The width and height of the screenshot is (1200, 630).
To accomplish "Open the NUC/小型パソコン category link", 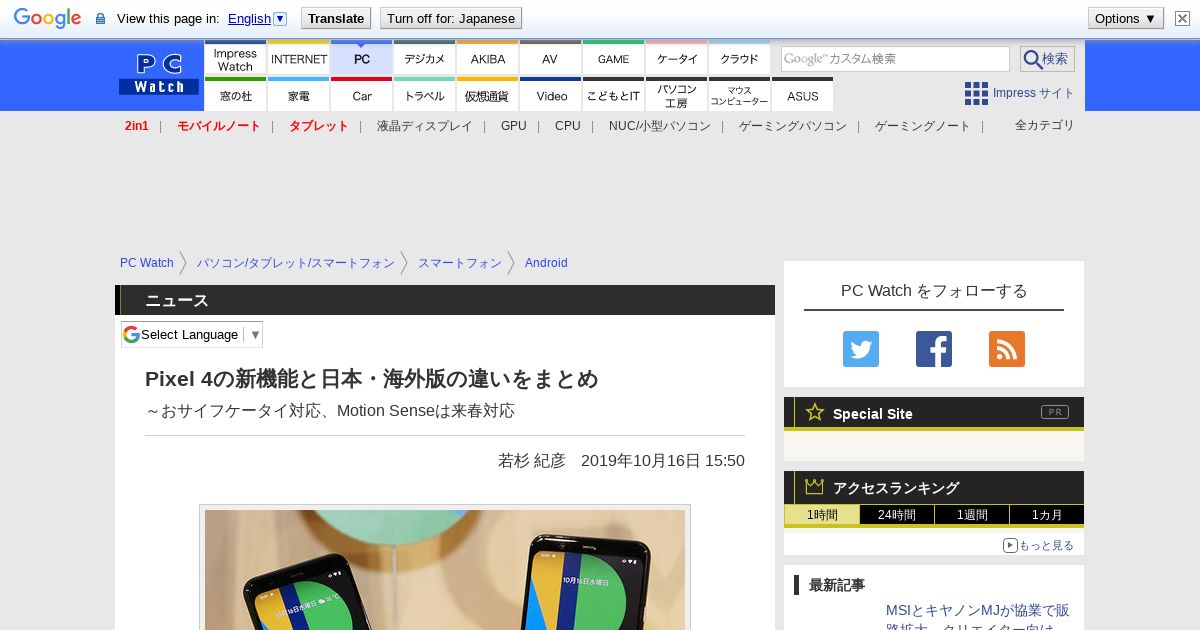I will coord(660,126).
